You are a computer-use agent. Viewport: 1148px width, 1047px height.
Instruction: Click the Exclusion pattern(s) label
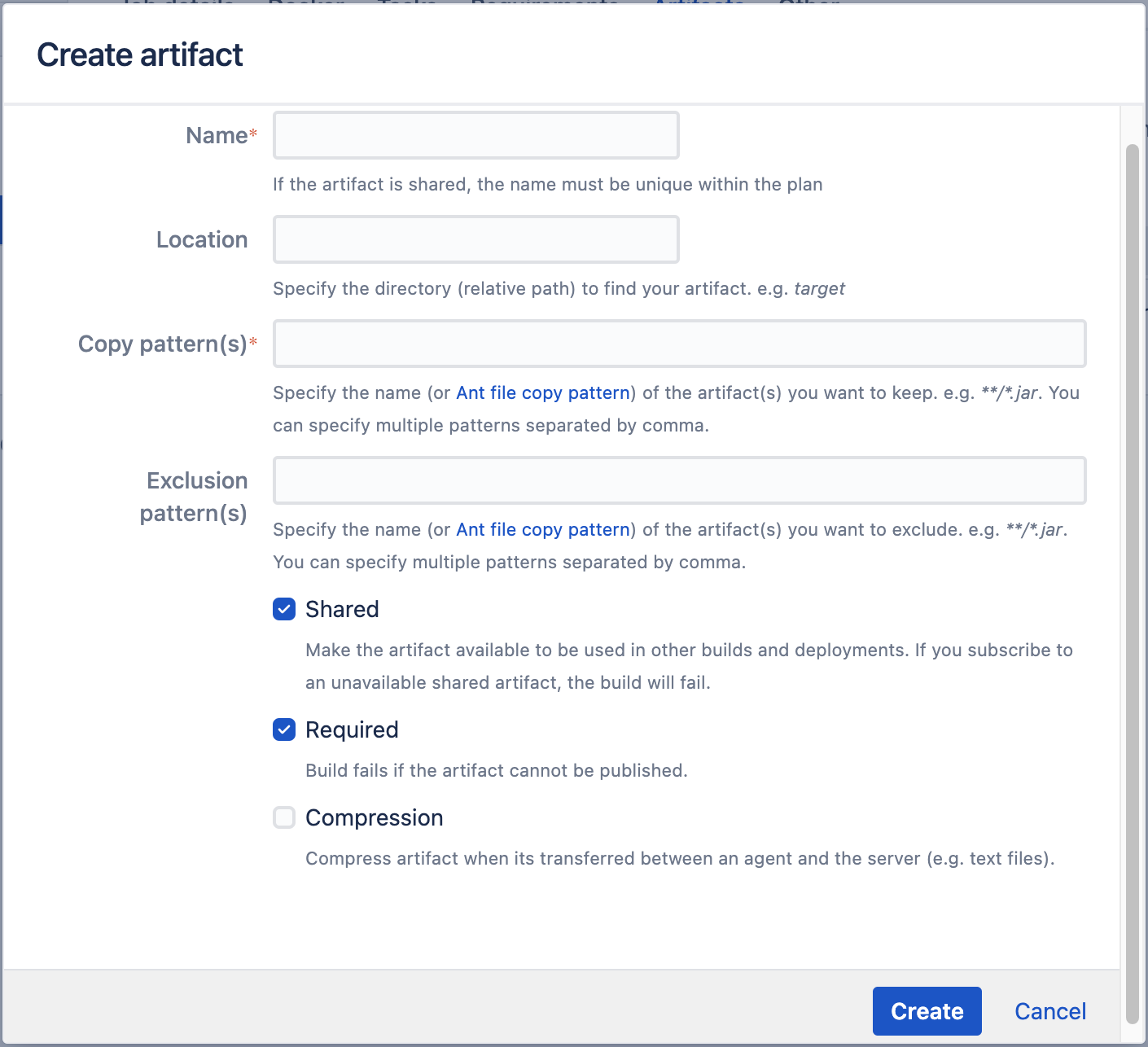pos(195,497)
